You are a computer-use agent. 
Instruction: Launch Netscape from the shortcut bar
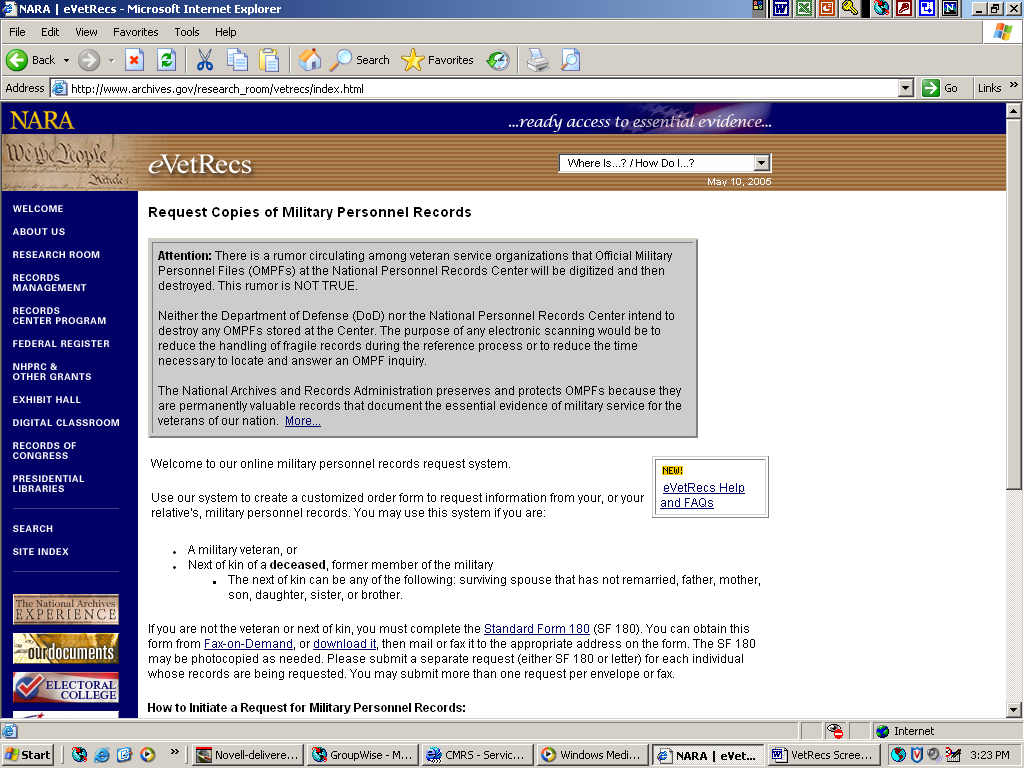(x=951, y=8)
